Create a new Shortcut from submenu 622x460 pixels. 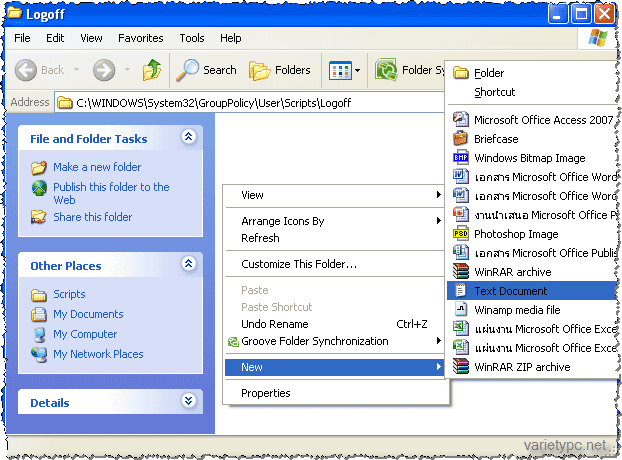495,92
